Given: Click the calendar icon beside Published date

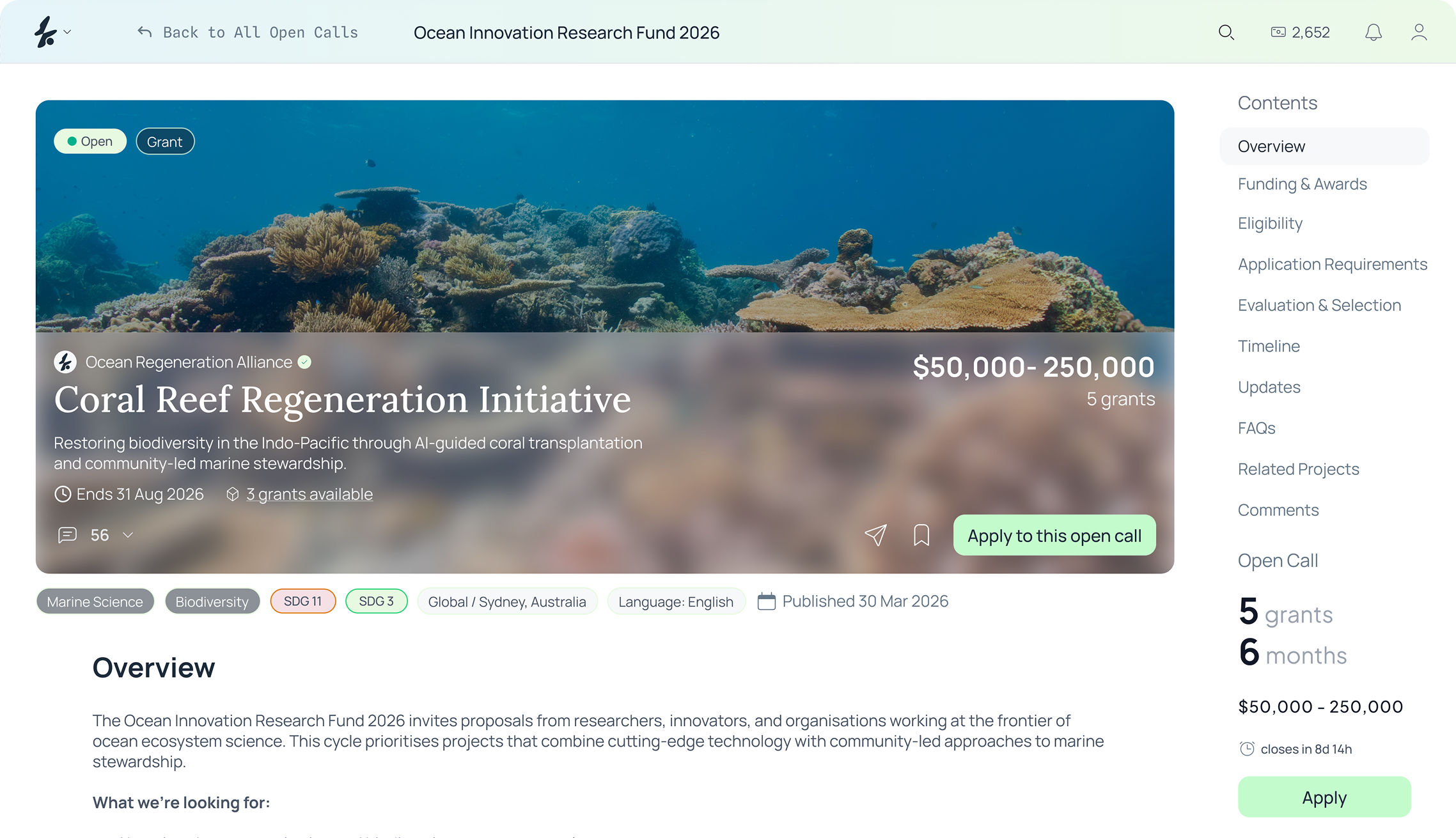Looking at the screenshot, I should [766, 601].
